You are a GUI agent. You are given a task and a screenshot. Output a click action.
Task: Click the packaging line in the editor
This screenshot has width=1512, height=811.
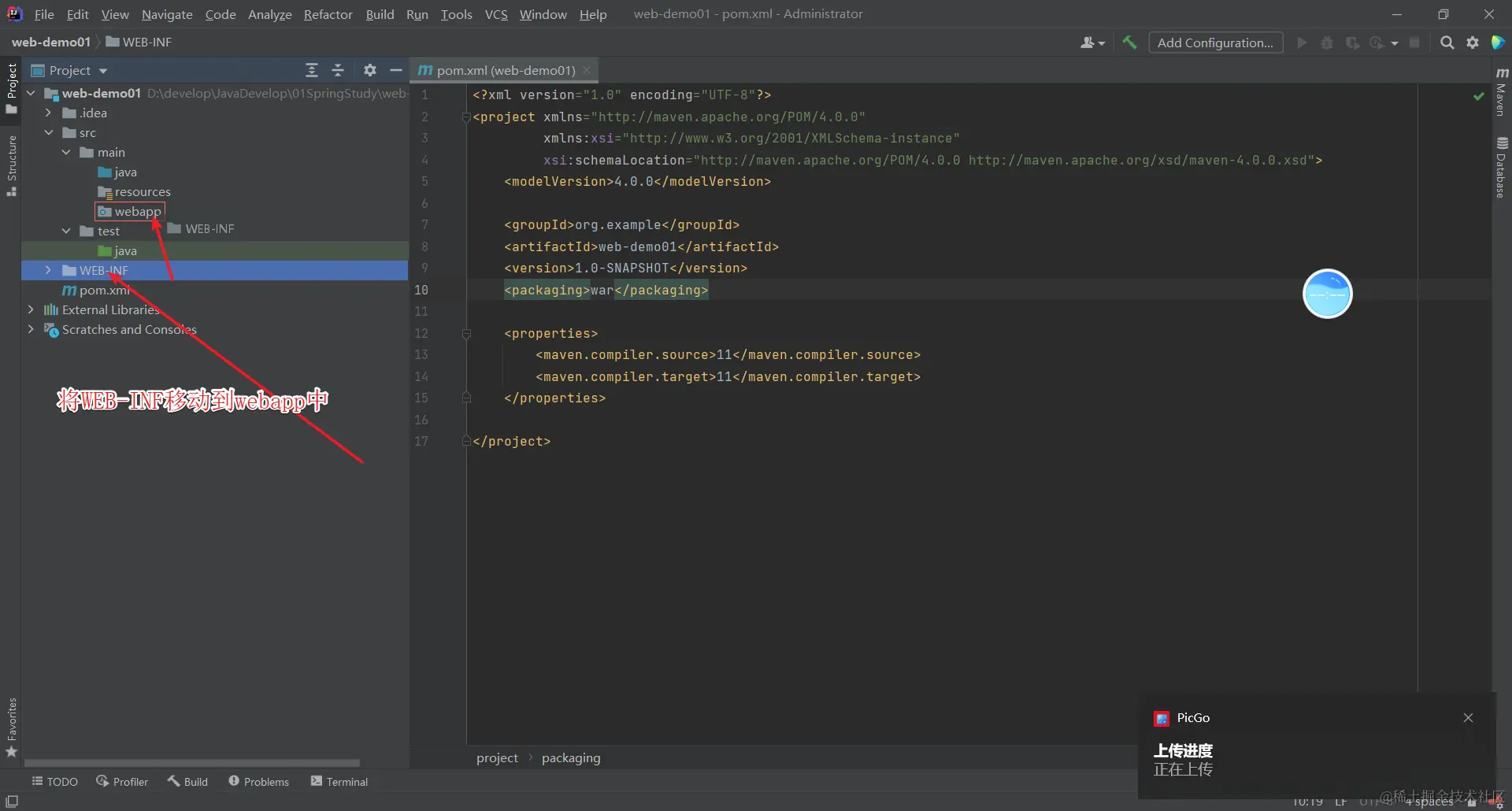pyautogui.click(x=606, y=290)
